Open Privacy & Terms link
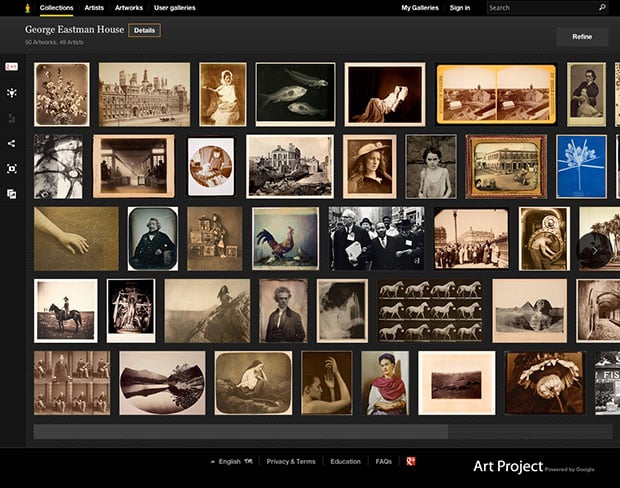Image resolution: width=620 pixels, height=488 pixels. tap(291, 462)
